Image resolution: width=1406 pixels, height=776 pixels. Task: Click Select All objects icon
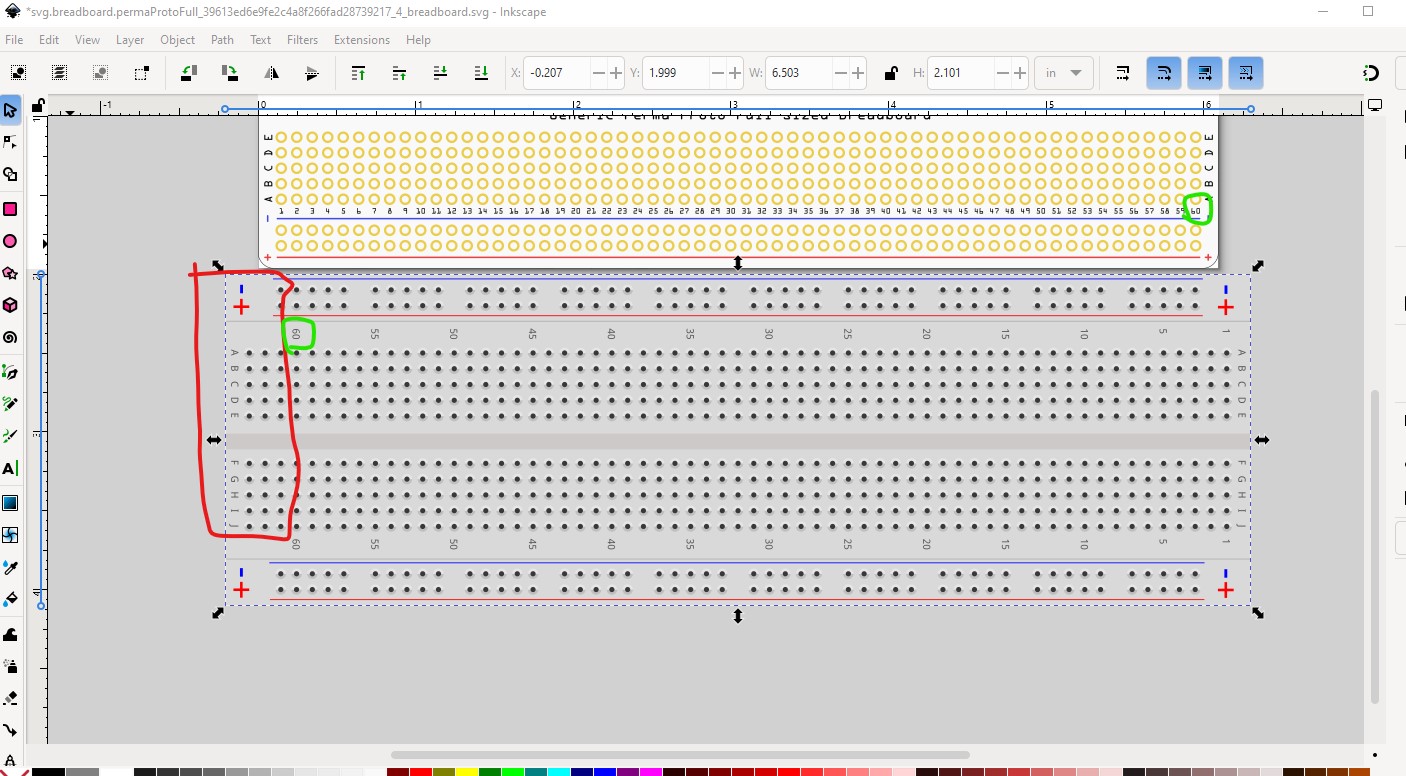tap(18, 73)
